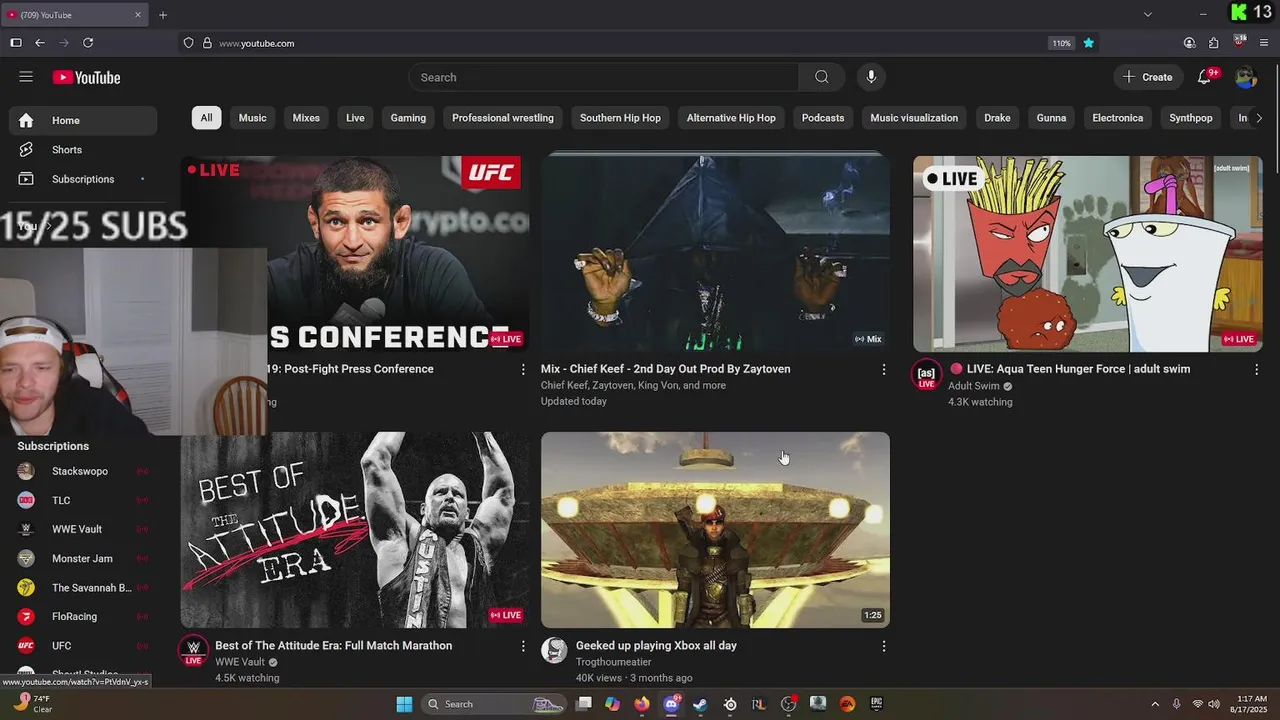
Task: Select the Music visualization chip
Action: tap(914, 118)
